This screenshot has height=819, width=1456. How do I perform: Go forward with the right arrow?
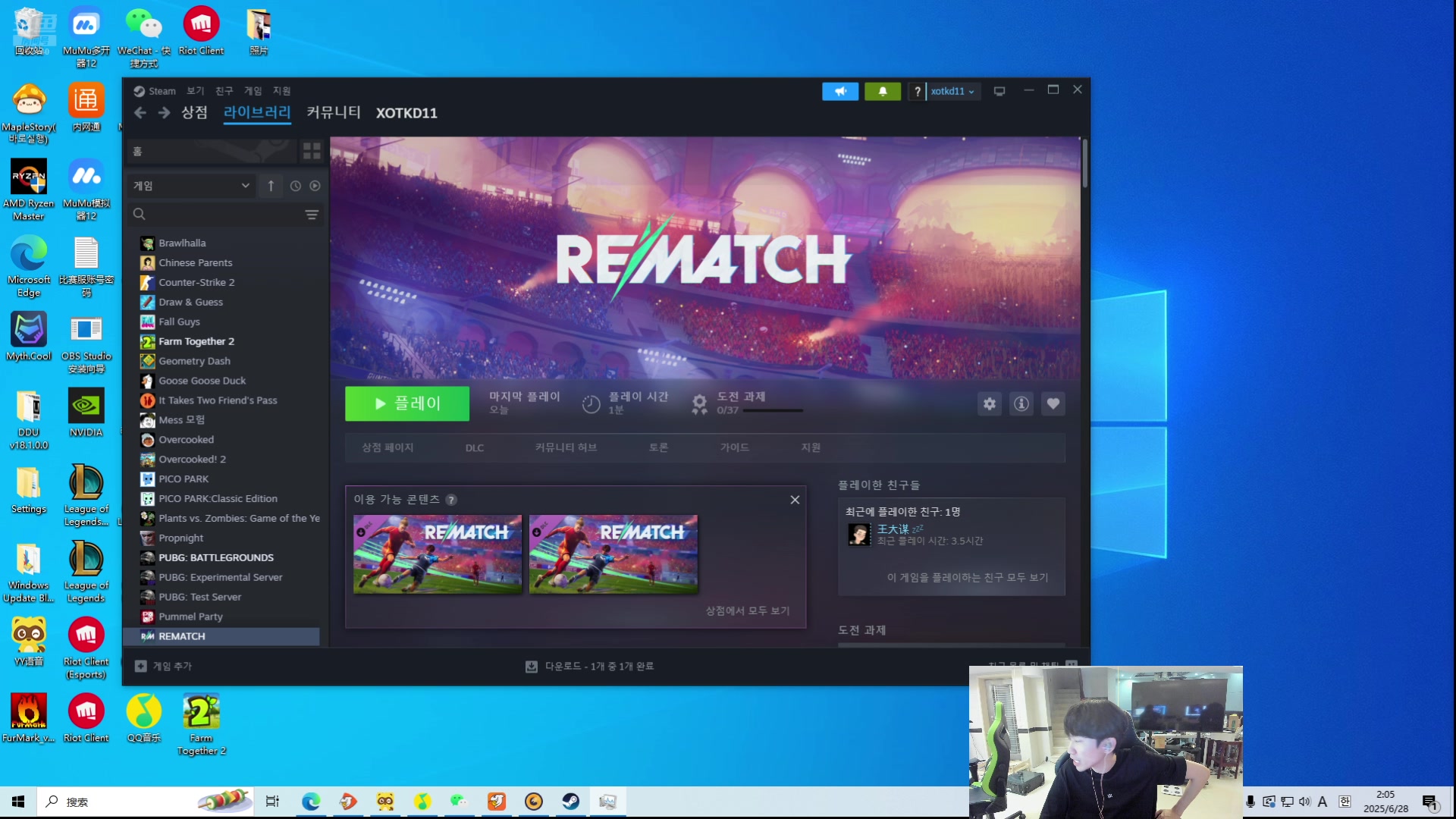(x=164, y=112)
